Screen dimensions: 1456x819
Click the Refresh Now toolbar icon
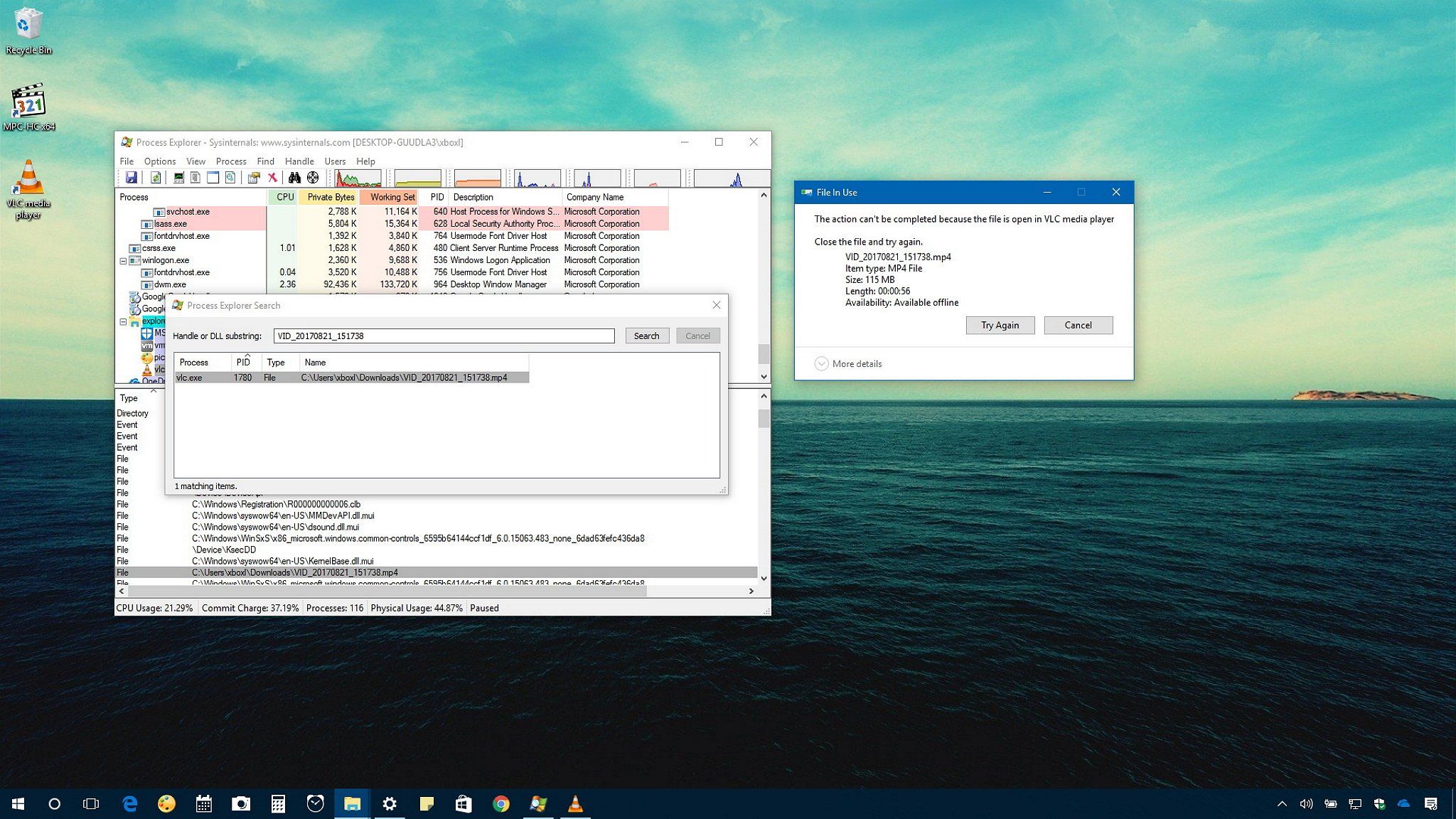[155, 178]
